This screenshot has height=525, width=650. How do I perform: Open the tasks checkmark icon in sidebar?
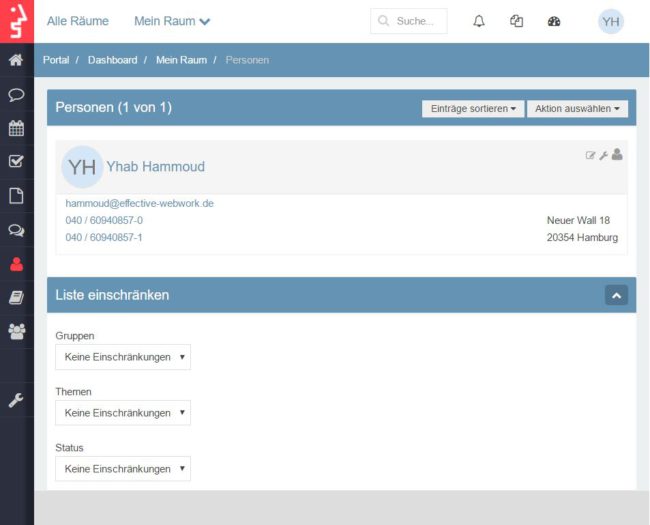click(16, 161)
